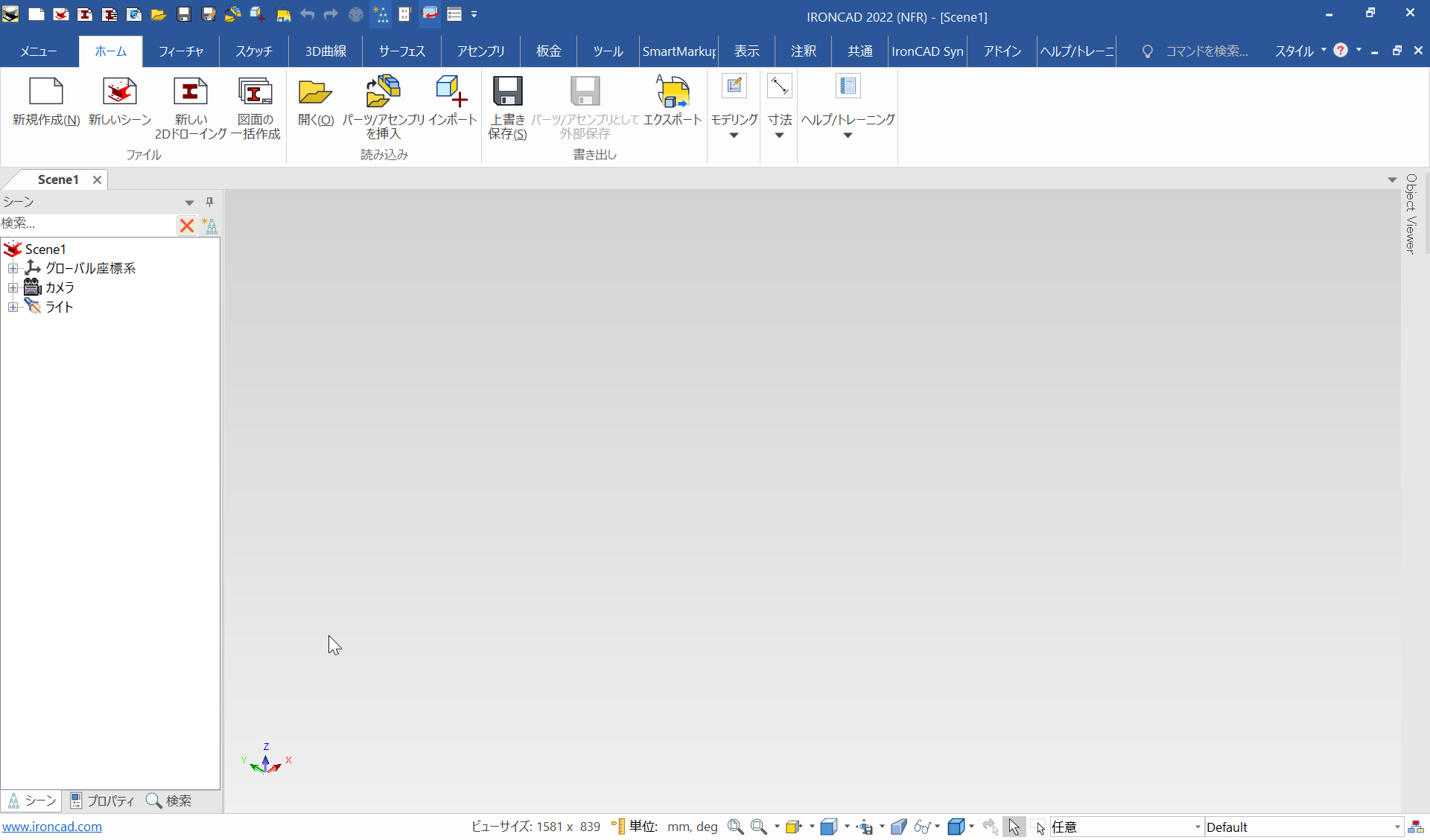Switch to the 板金 ribbon tab
The height and width of the screenshot is (840, 1430).
(x=549, y=51)
